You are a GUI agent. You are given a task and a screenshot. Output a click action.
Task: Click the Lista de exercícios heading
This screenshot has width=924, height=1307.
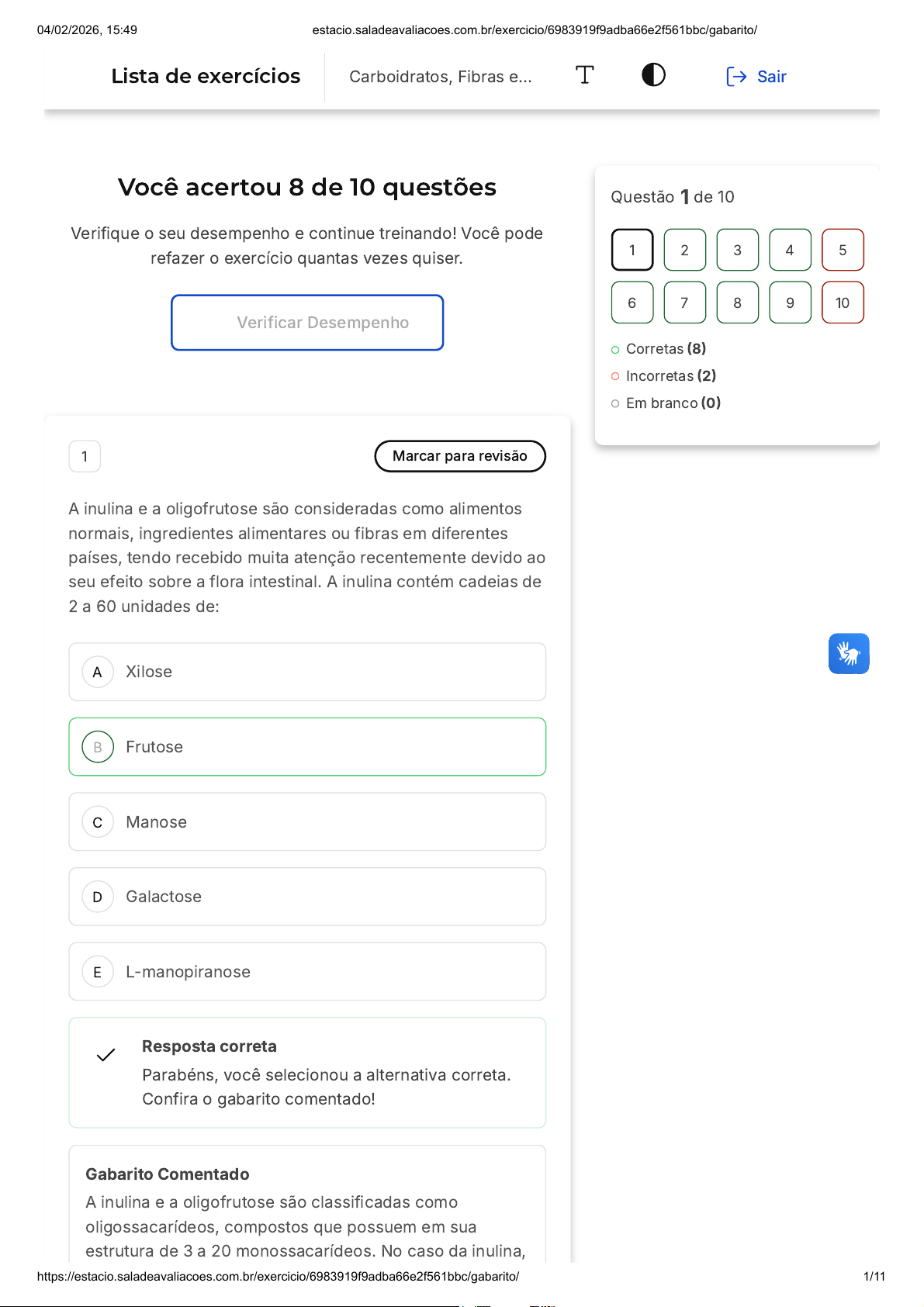[x=206, y=76]
